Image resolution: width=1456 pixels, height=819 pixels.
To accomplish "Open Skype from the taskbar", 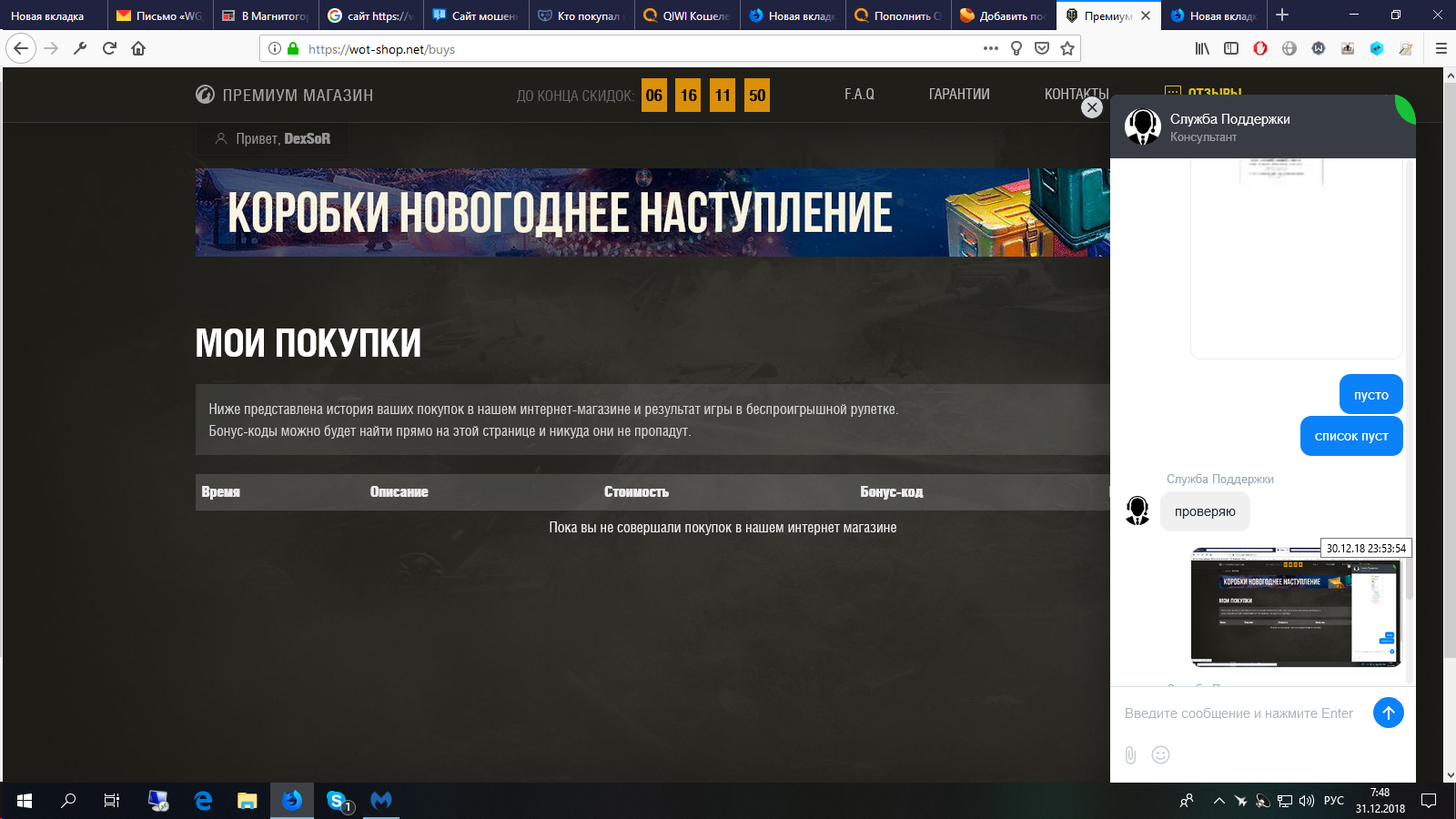I will 338,801.
